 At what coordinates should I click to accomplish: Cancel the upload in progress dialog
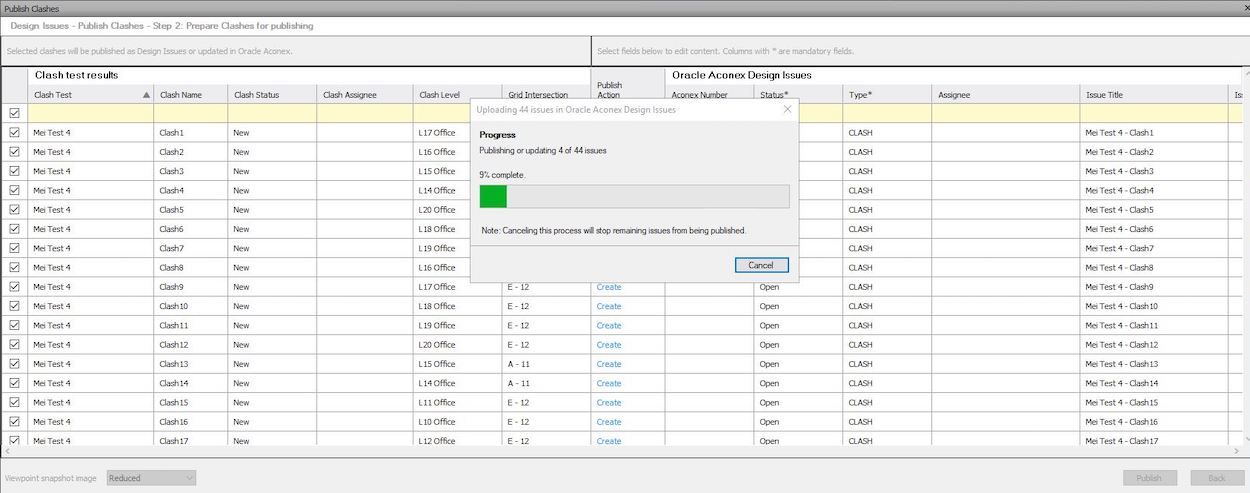(761, 265)
